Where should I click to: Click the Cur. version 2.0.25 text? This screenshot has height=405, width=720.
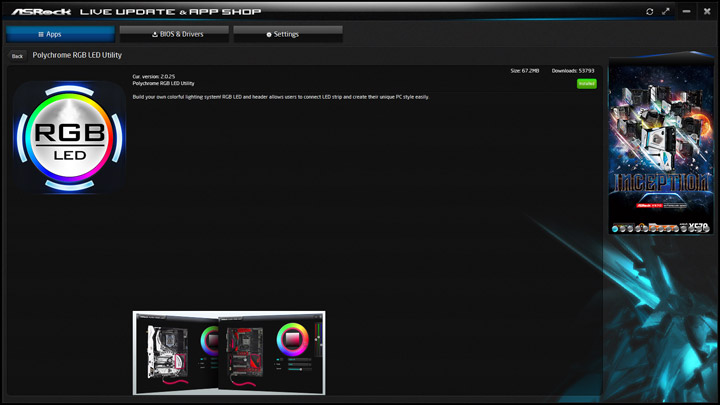(154, 77)
